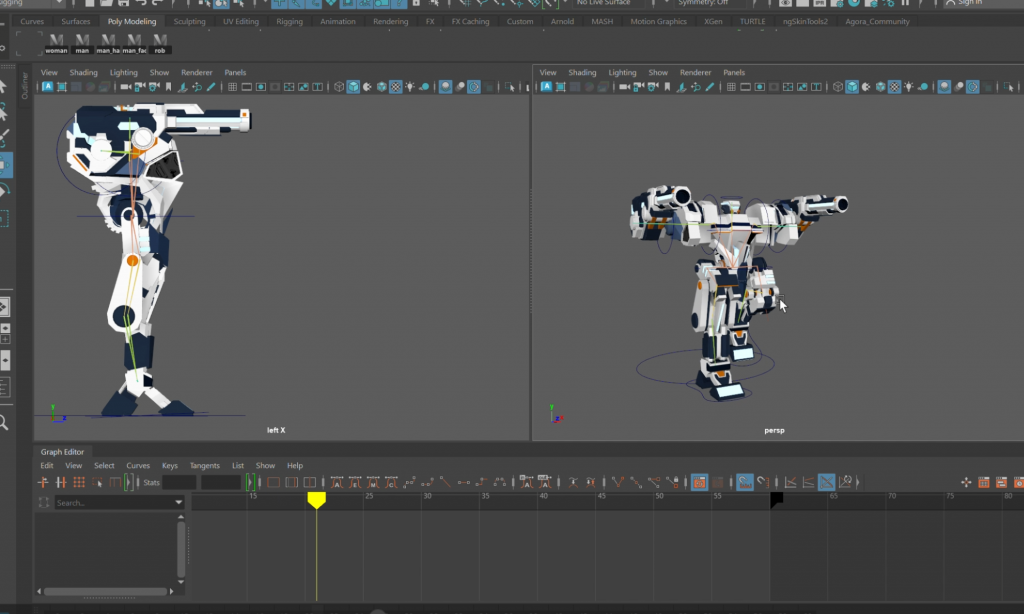Click the Graph Editor panel title

[x=62, y=452]
